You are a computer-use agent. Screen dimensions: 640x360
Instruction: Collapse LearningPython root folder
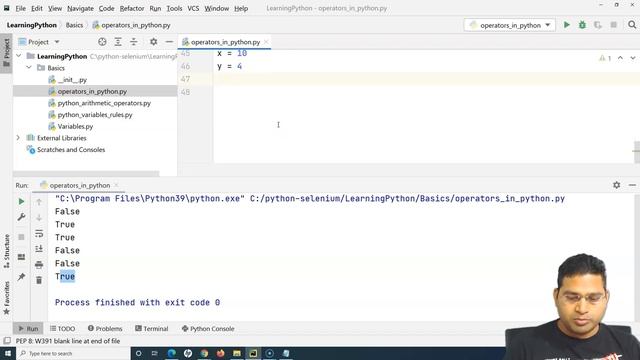coord(19,56)
